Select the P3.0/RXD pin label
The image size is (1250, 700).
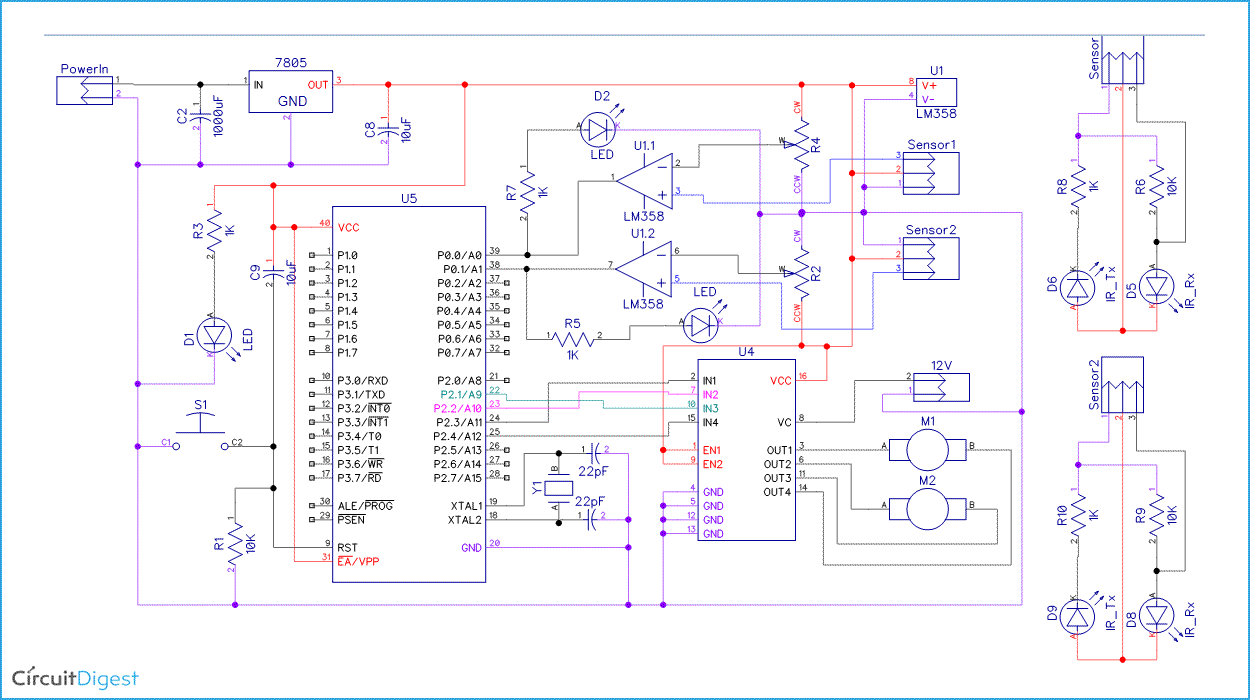(x=362, y=379)
